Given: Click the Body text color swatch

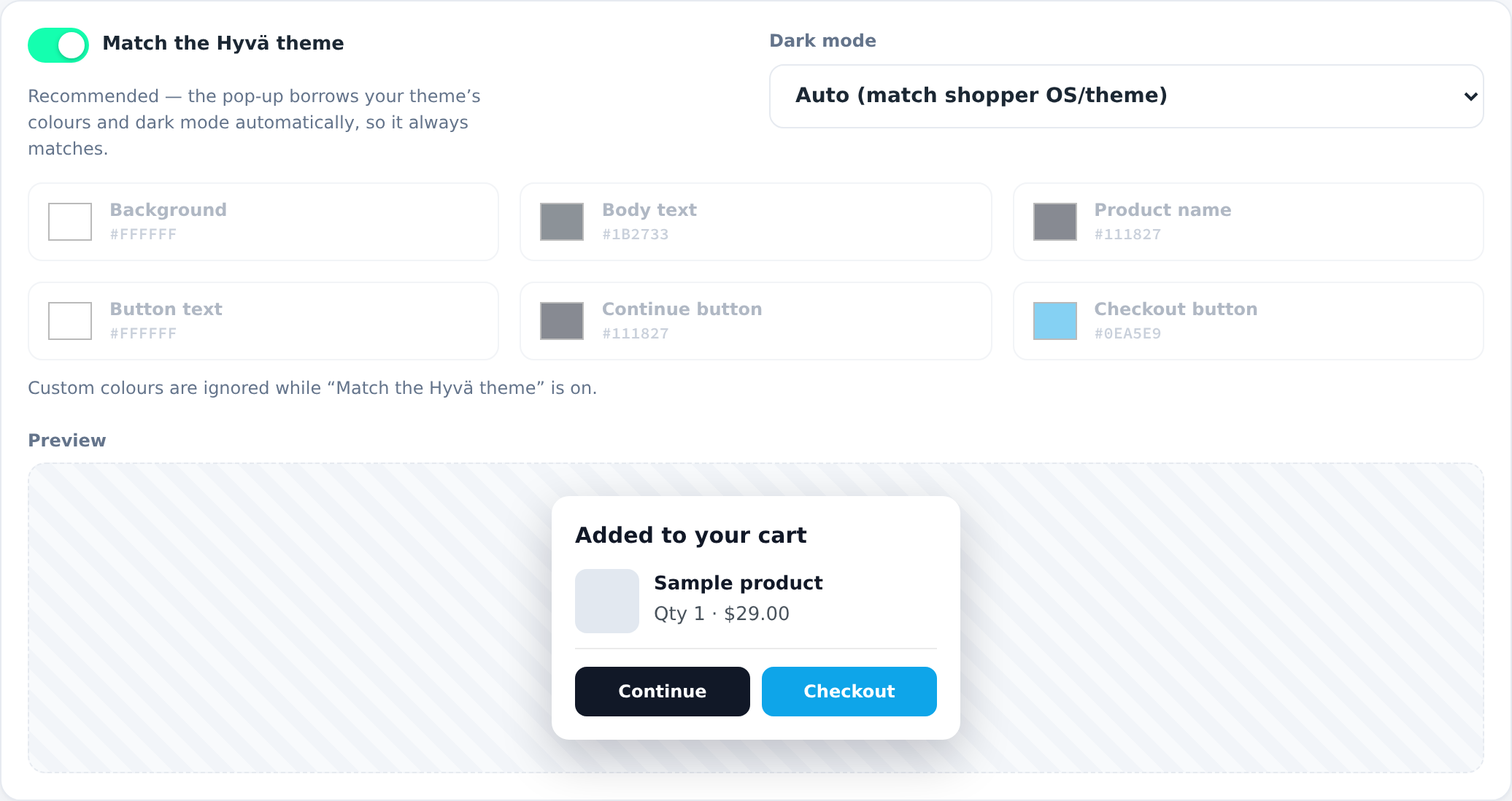Looking at the screenshot, I should coord(562,222).
